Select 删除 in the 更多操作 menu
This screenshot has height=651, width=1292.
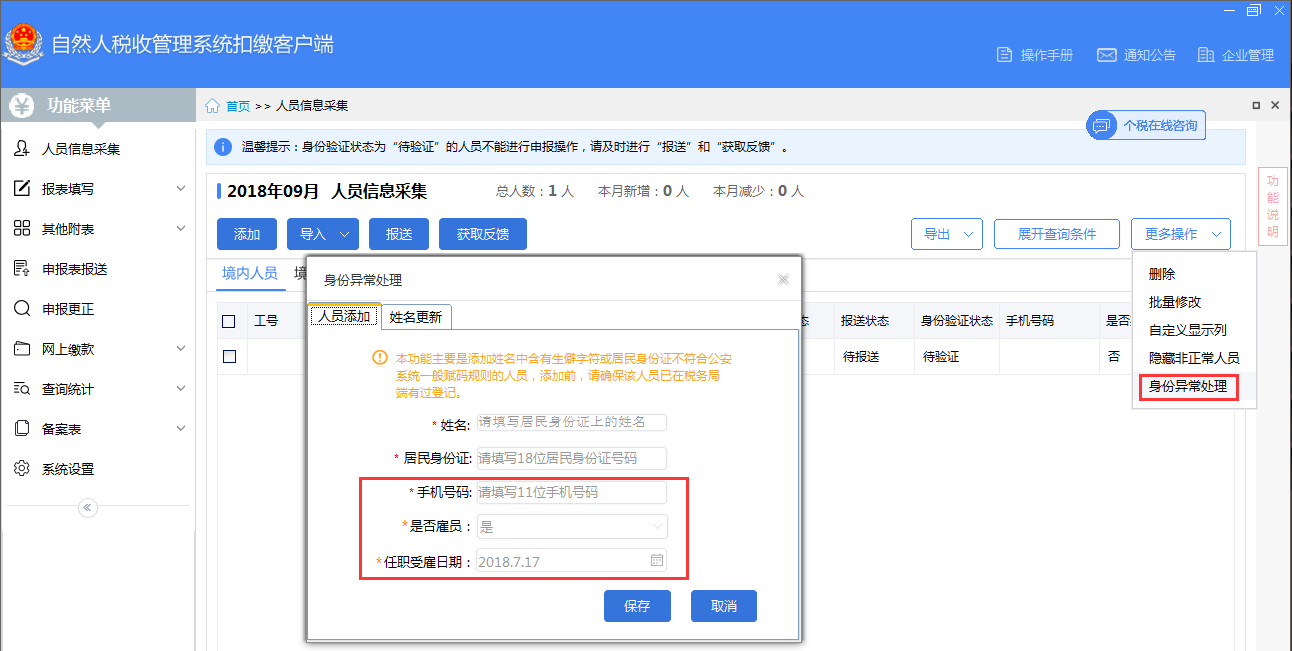(x=1163, y=274)
